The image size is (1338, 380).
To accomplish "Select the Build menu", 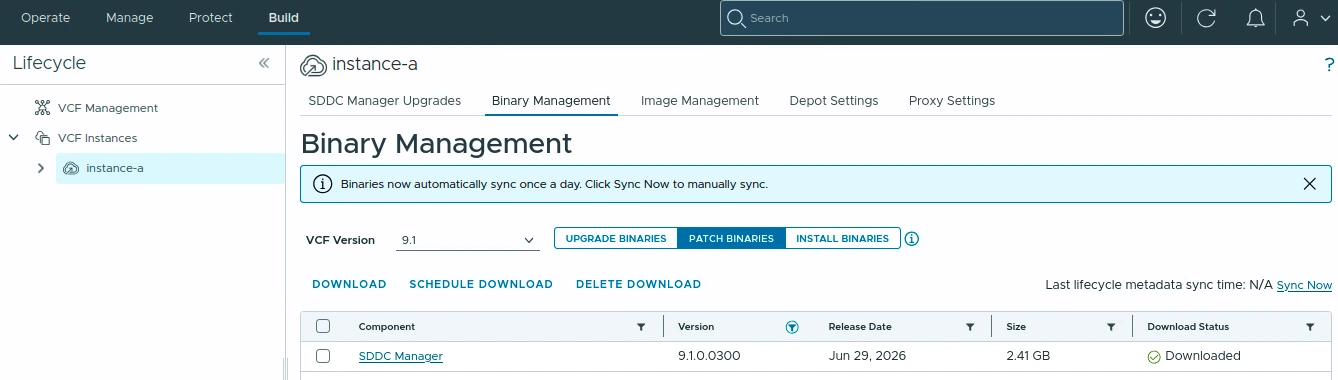I will tap(283, 18).
